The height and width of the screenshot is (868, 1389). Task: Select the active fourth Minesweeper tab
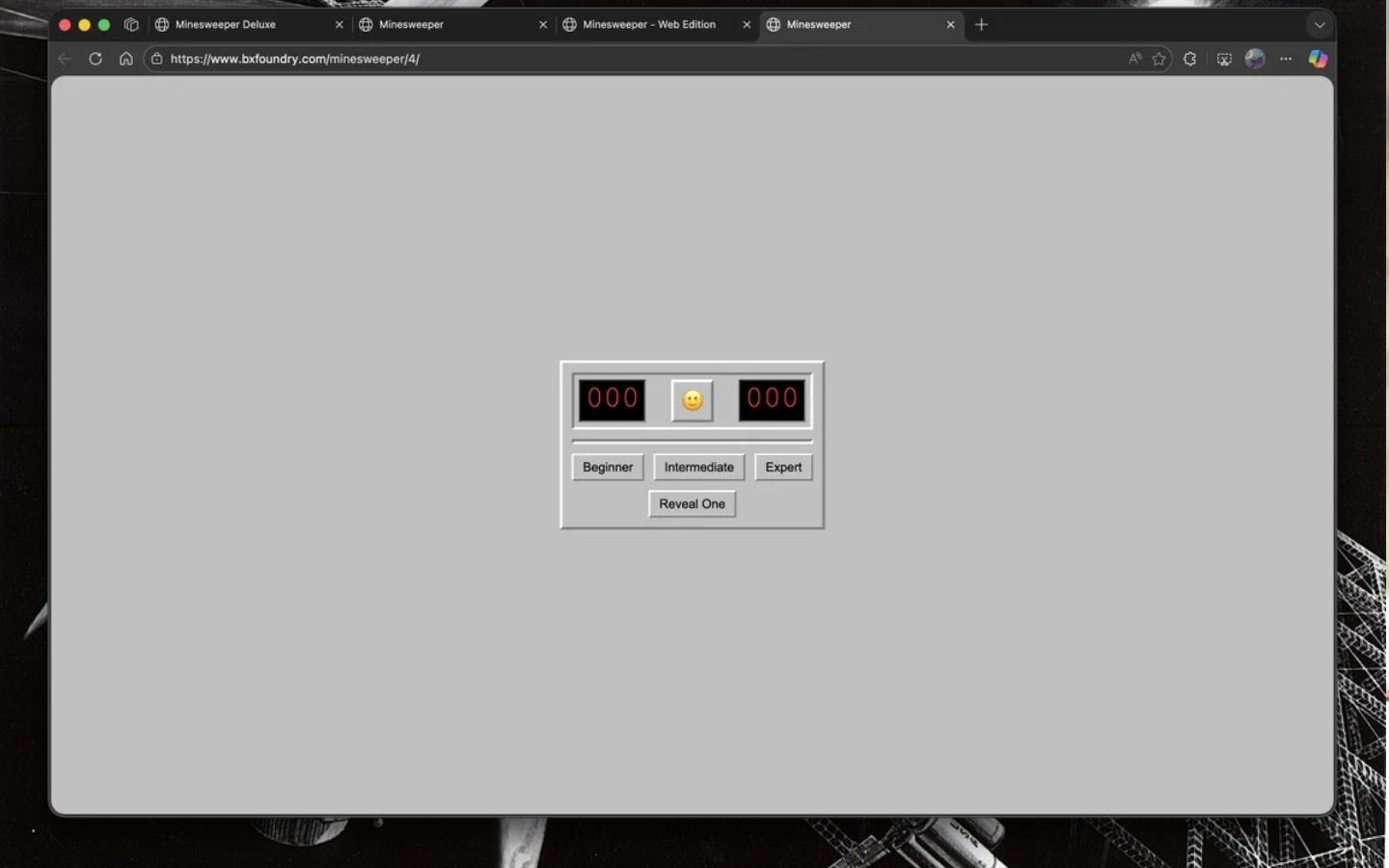(x=859, y=24)
